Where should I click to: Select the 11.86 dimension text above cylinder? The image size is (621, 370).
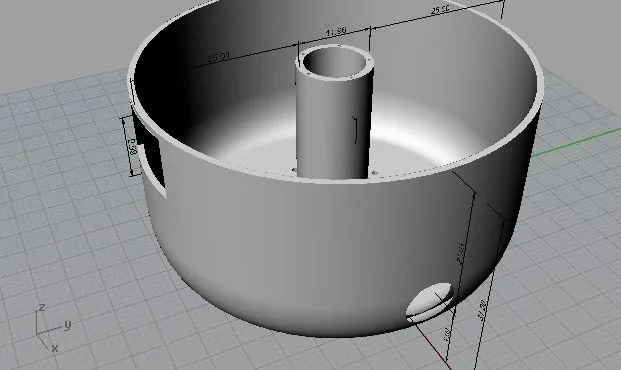[x=335, y=32]
